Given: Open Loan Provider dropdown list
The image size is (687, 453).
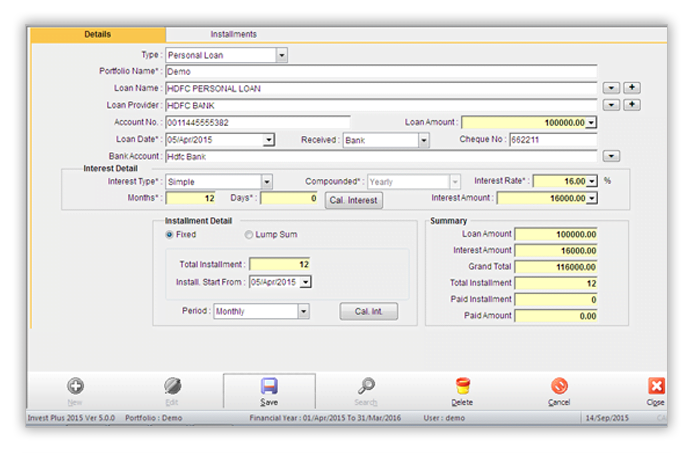Looking at the screenshot, I should [611, 105].
